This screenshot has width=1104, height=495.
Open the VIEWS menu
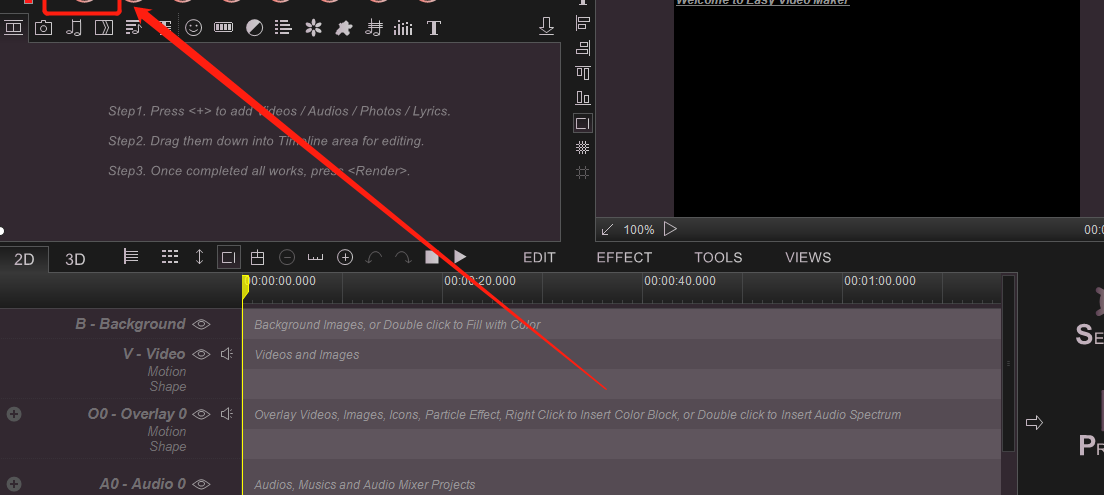(x=808, y=258)
